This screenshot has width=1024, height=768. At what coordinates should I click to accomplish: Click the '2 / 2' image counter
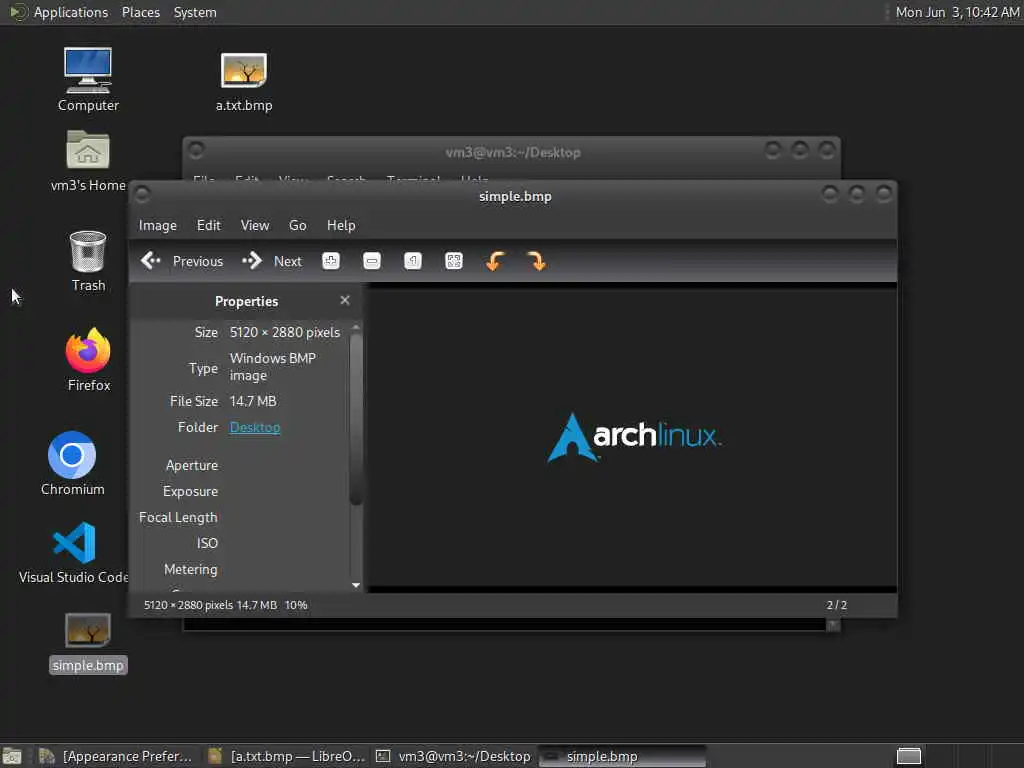pos(837,605)
